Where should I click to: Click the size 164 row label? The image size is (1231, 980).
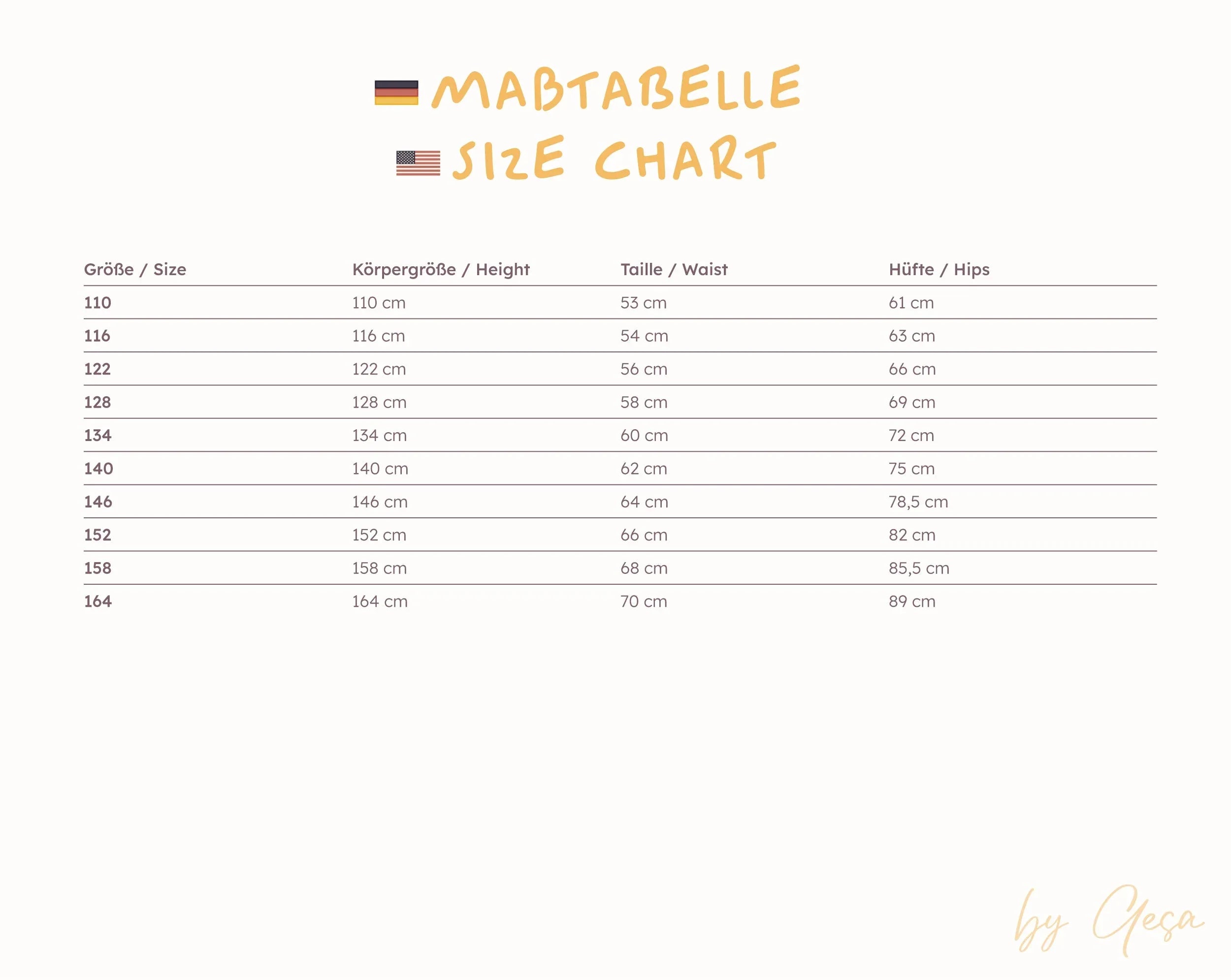97,601
